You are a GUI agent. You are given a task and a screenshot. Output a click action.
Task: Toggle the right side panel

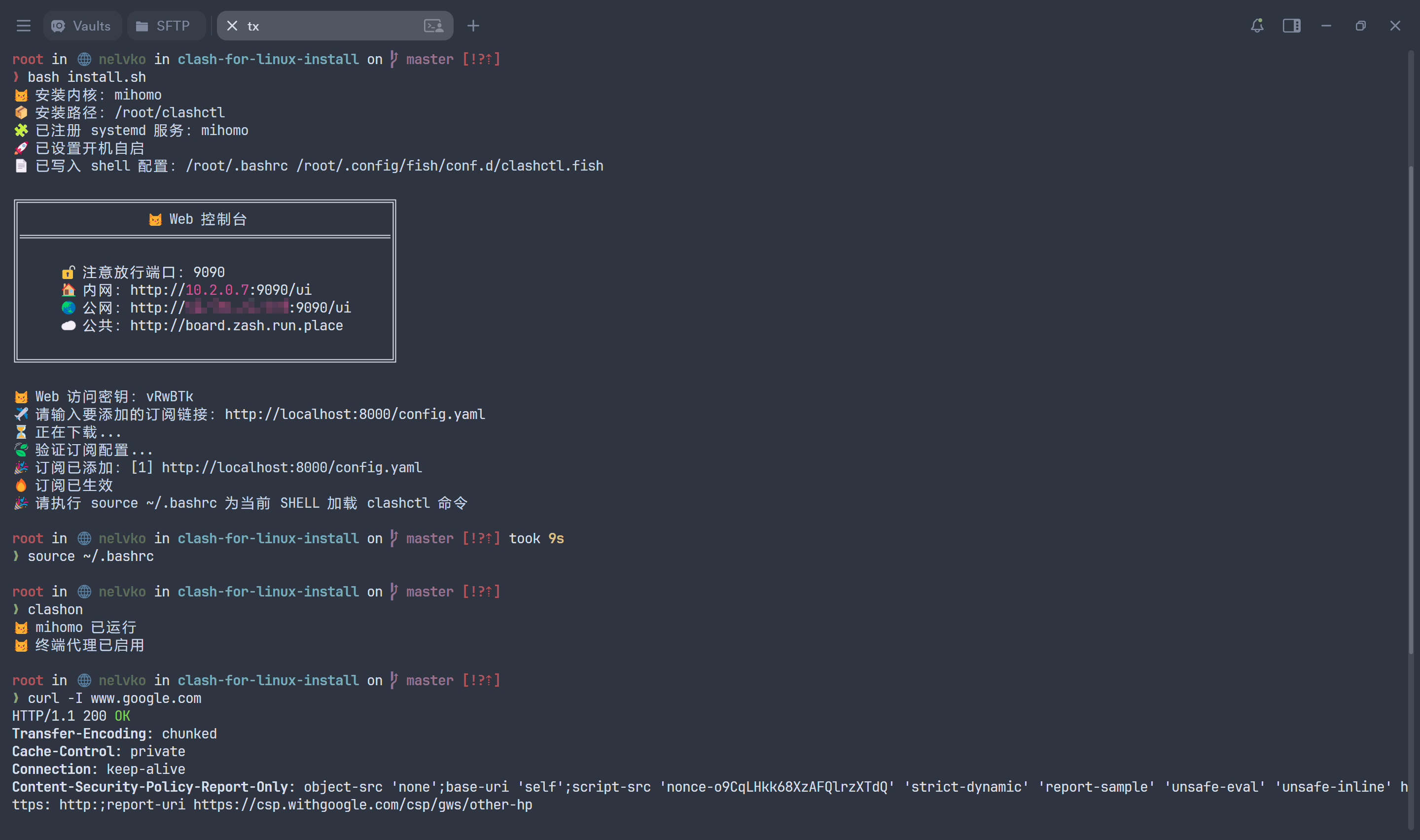click(1291, 26)
